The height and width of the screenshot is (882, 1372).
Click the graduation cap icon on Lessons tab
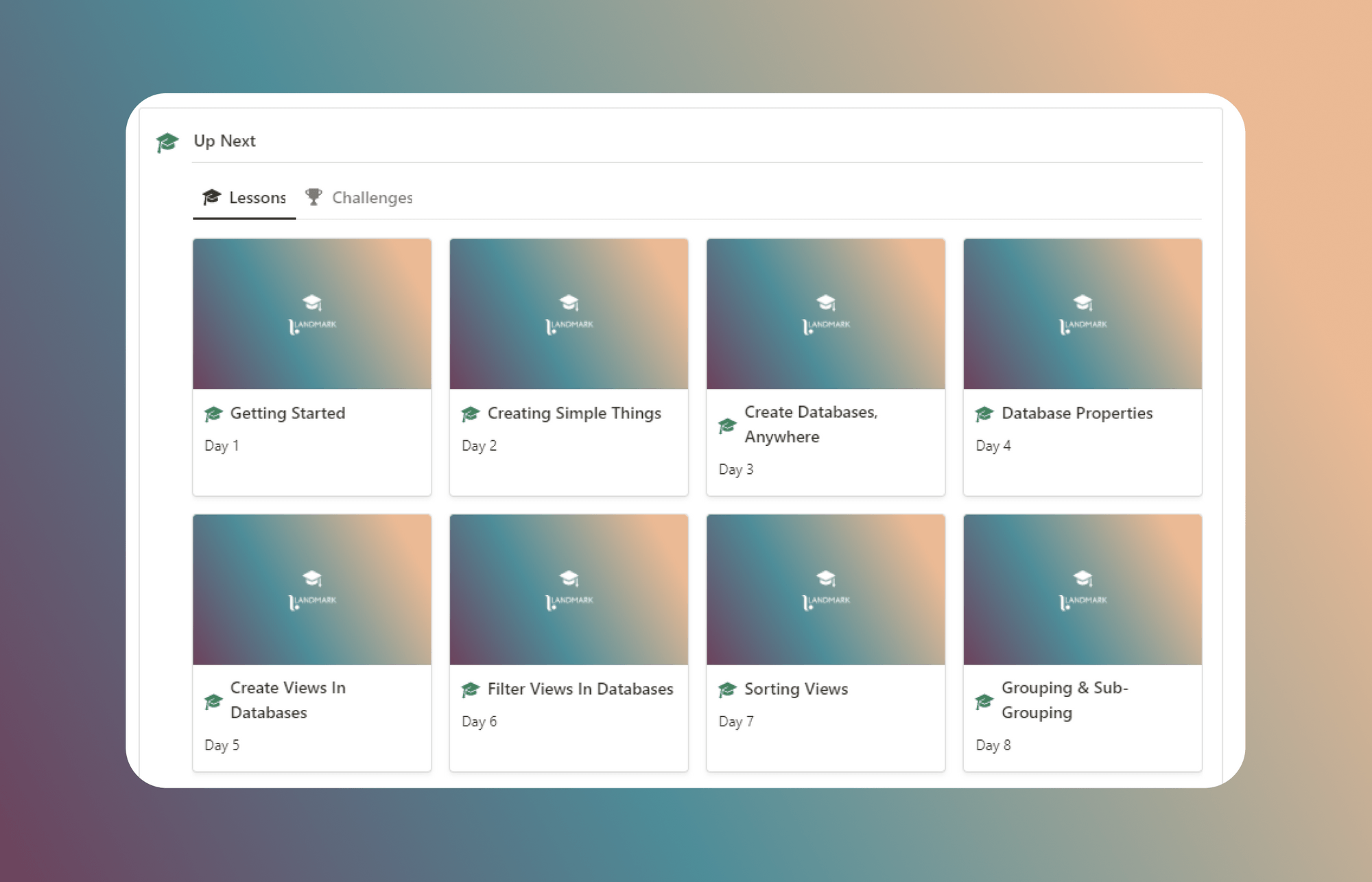[213, 197]
